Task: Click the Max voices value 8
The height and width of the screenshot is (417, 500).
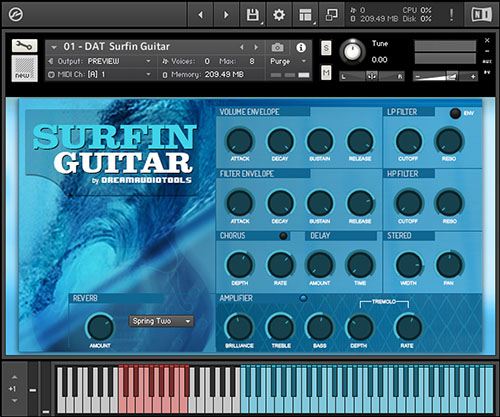Action: 252,61
